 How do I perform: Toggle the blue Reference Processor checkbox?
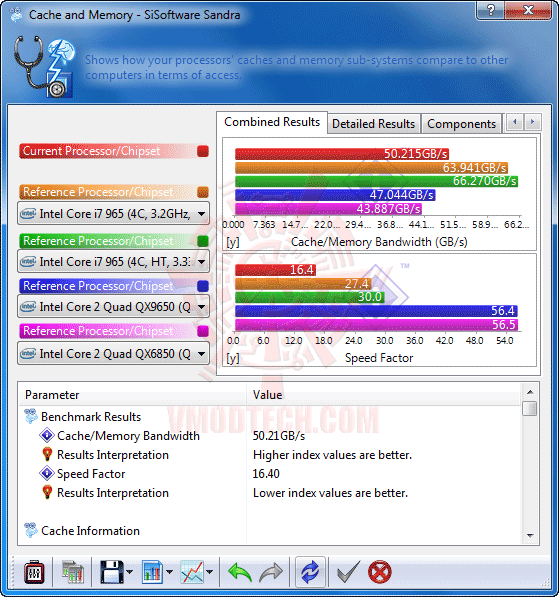coord(203,286)
